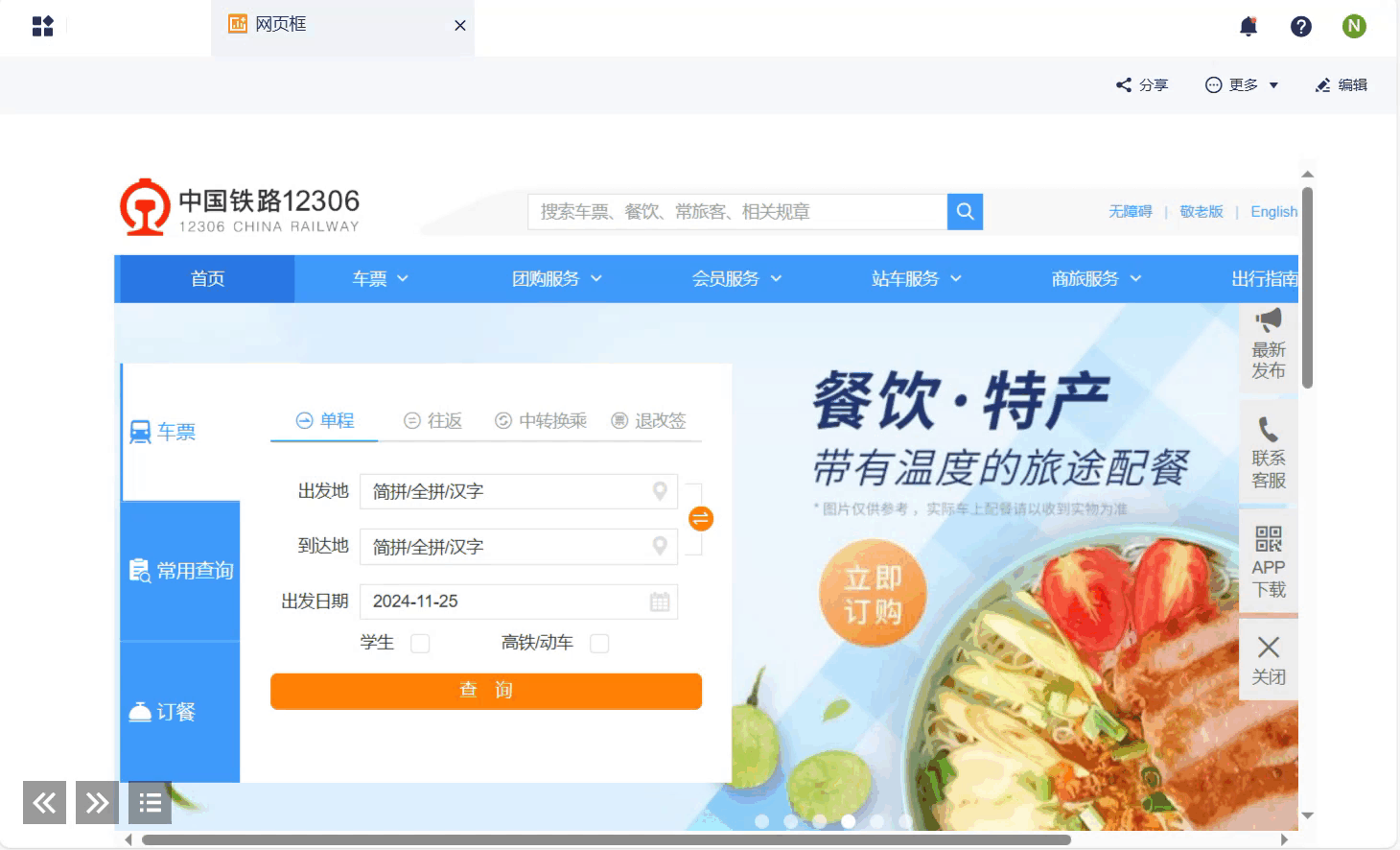Open the 出行指南 menu
The width and height of the screenshot is (1400, 850).
1264,278
